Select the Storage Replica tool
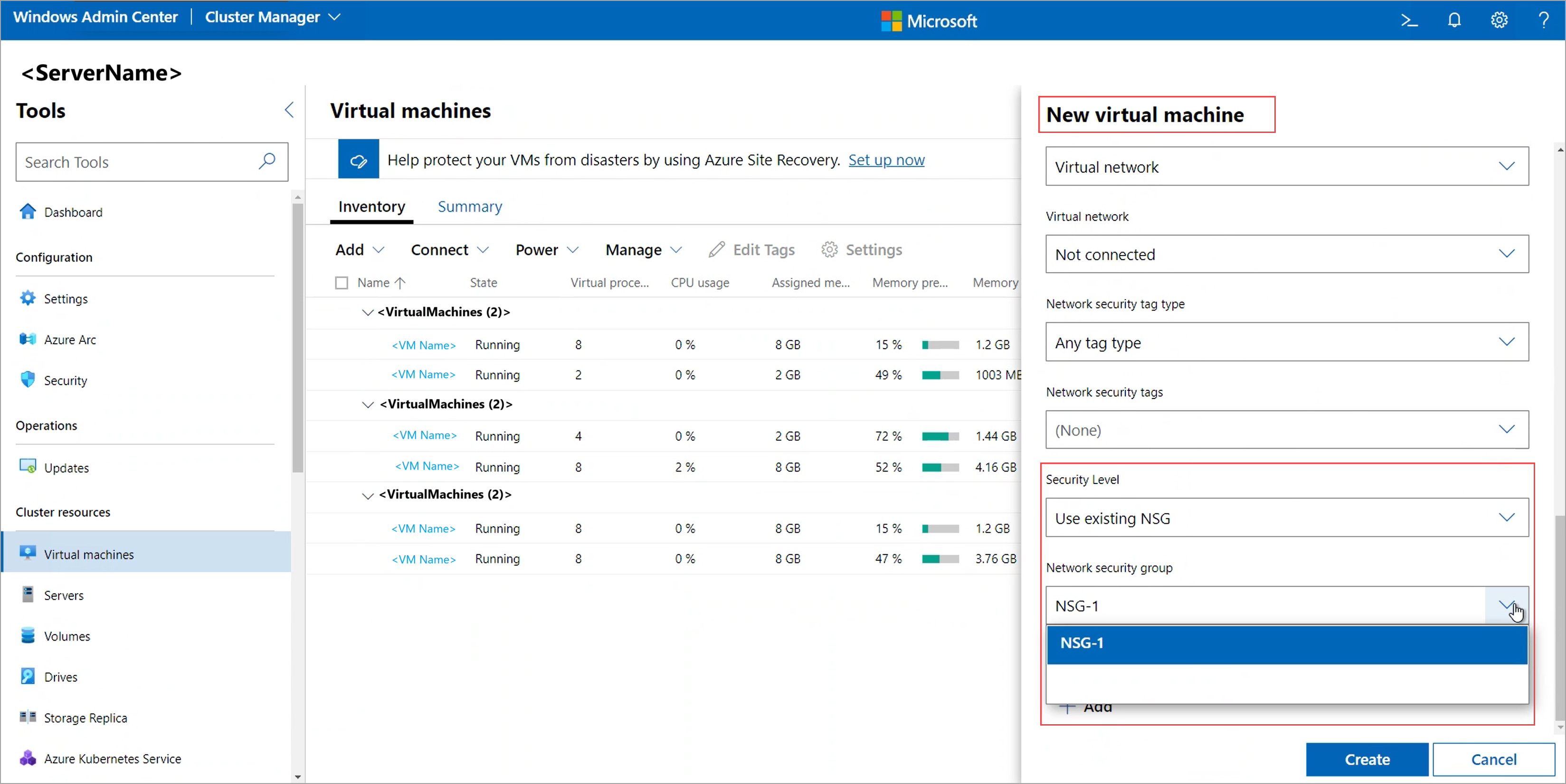 click(85, 717)
